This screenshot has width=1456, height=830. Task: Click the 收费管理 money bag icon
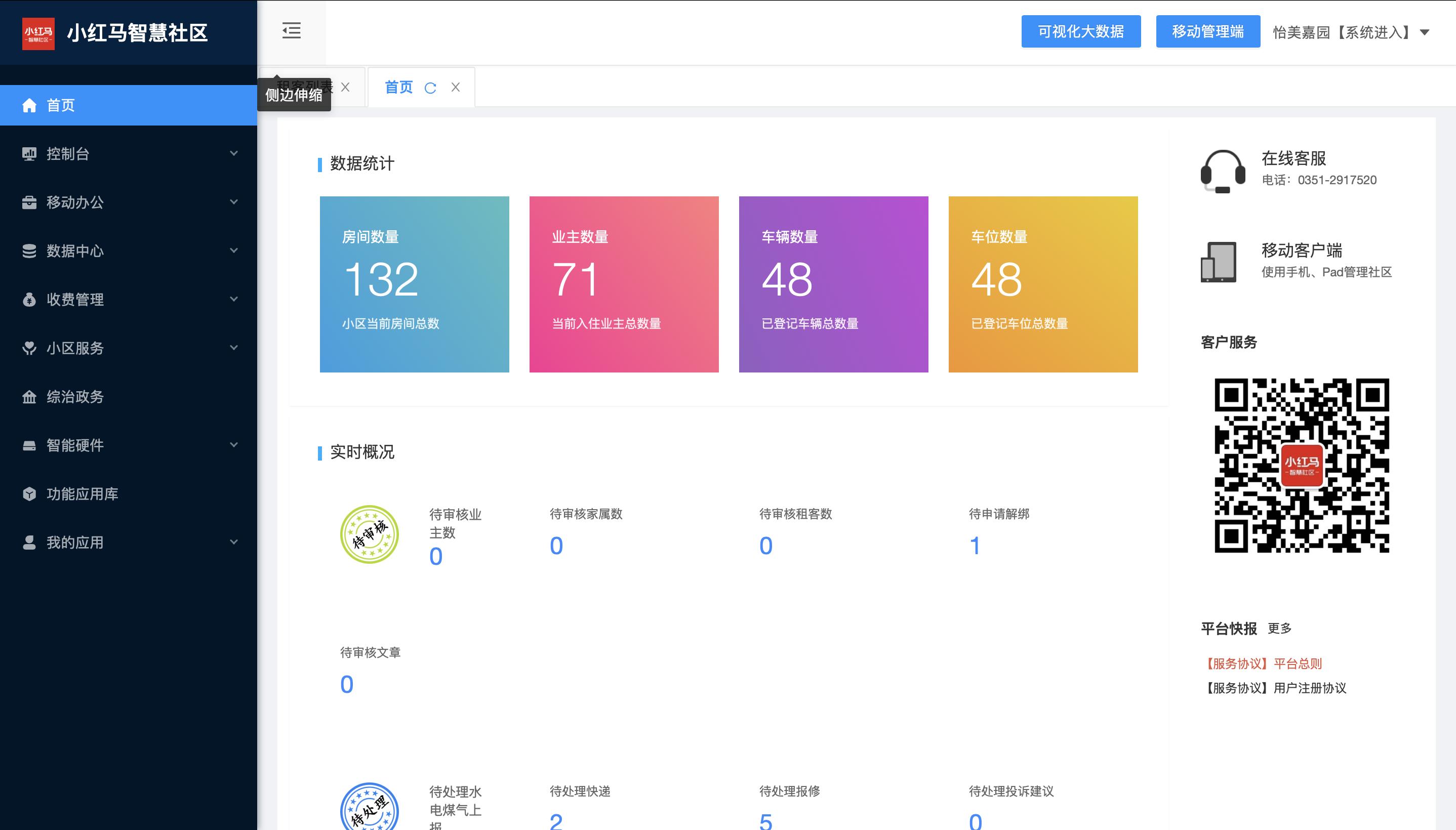29,300
